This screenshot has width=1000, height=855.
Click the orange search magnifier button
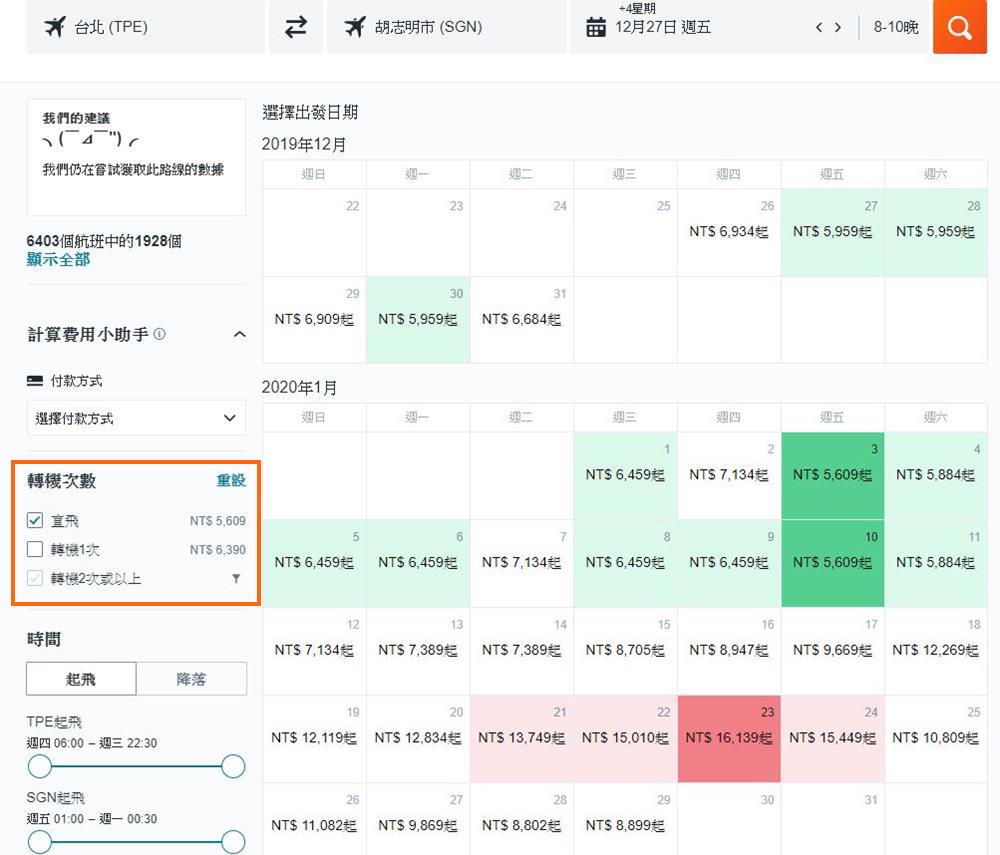pyautogui.click(x=959, y=27)
